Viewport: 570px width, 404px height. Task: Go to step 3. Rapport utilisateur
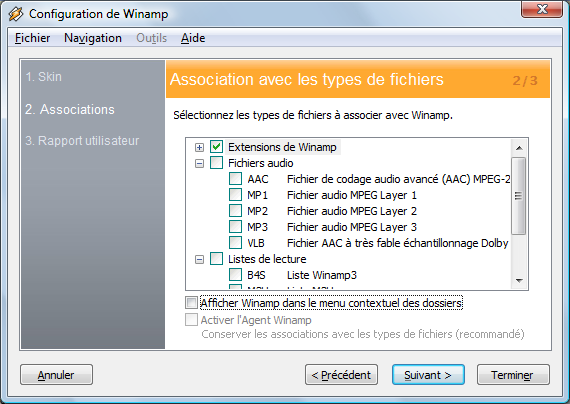(x=82, y=141)
